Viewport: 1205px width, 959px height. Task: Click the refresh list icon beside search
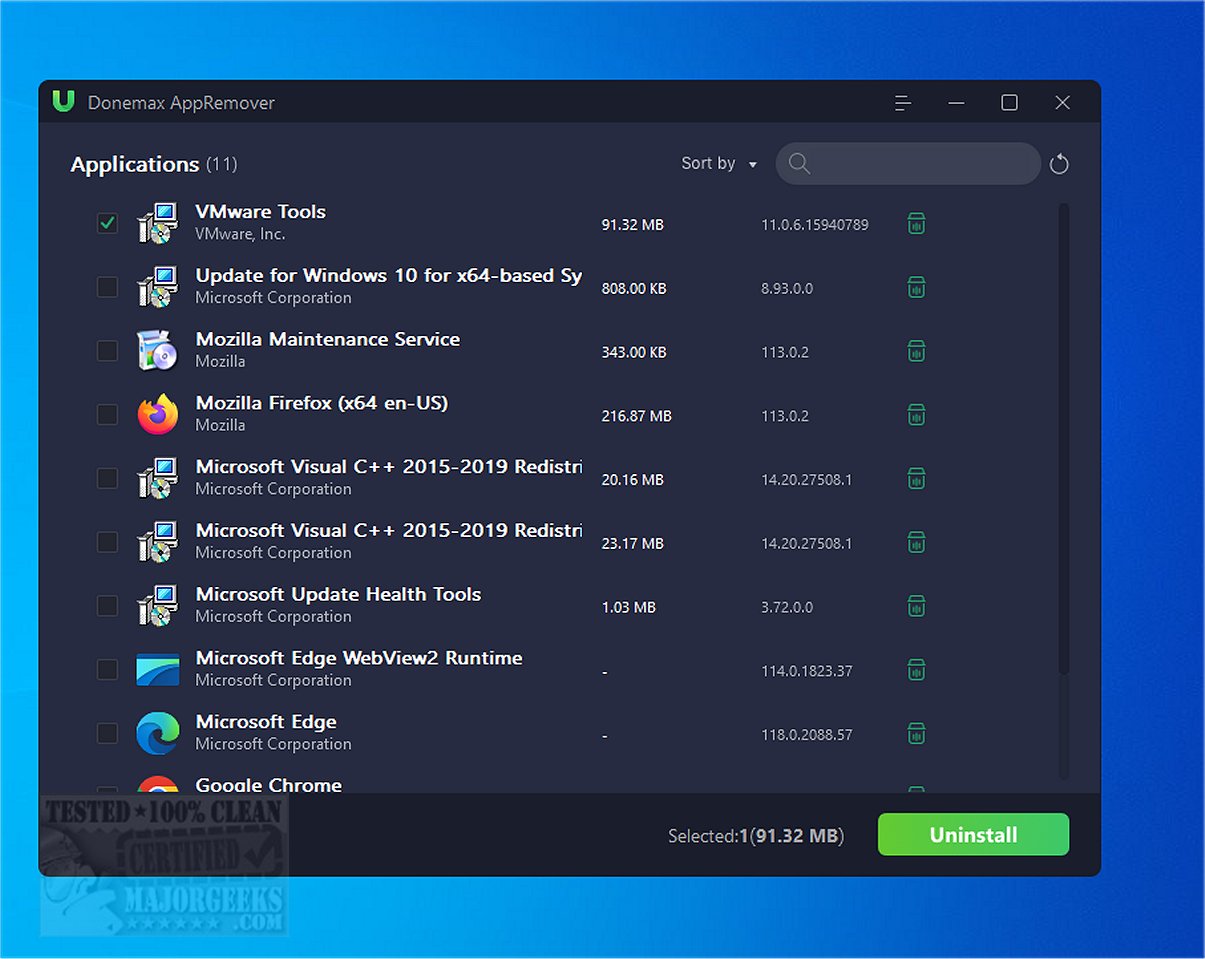click(x=1059, y=164)
